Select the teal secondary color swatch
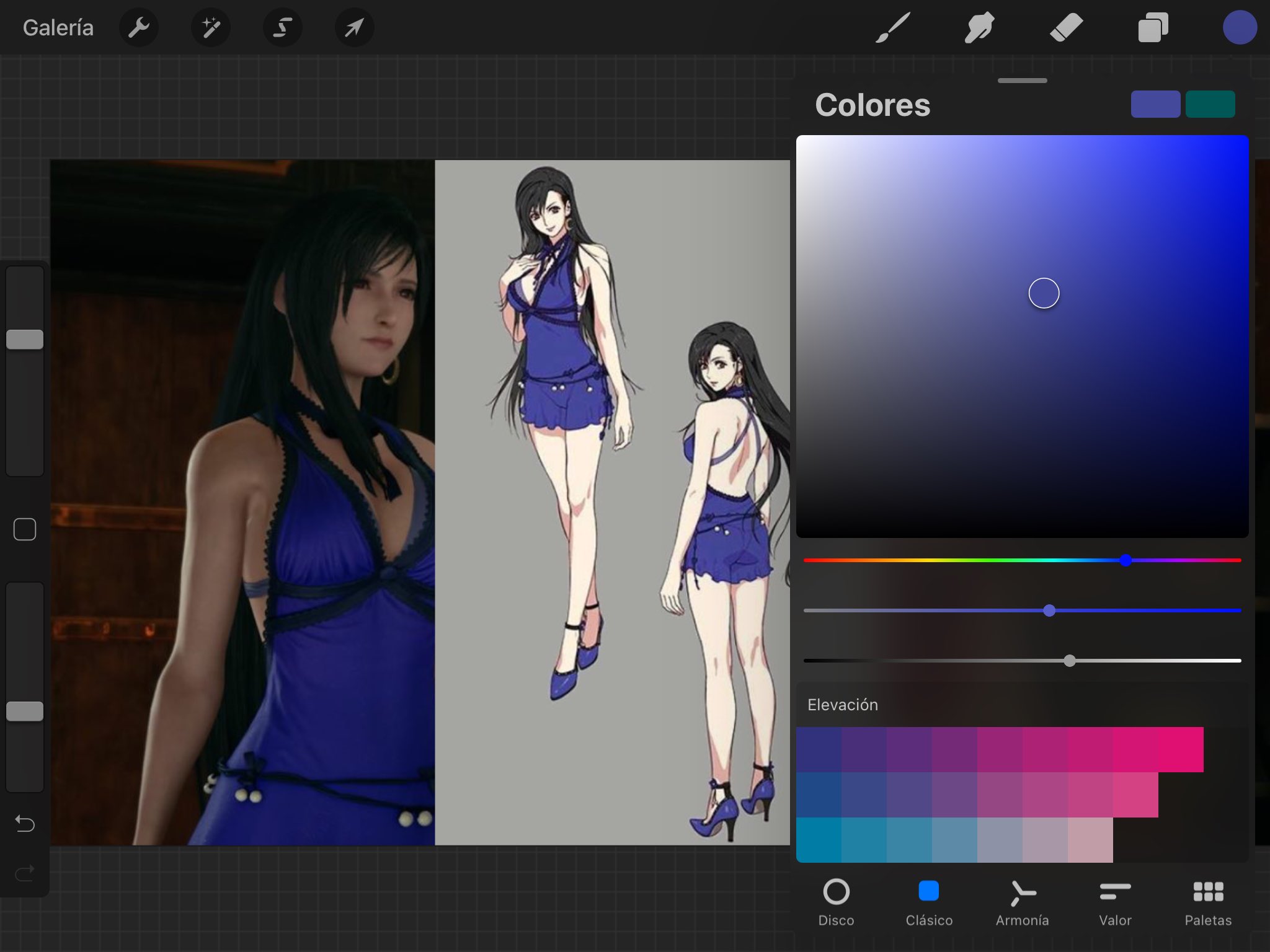The width and height of the screenshot is (1270, 952). [1210, 104]
